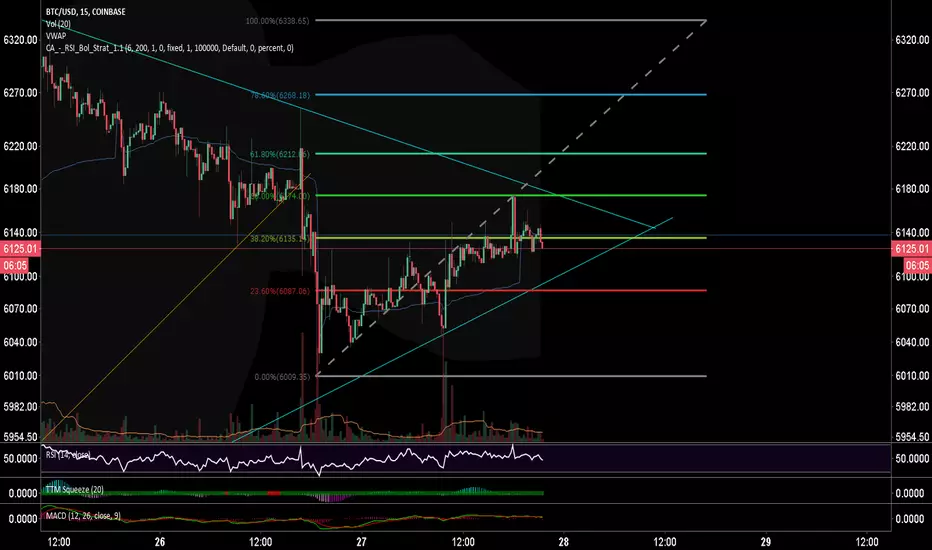Click 6070.00 on the right price axis

(912, 309)
